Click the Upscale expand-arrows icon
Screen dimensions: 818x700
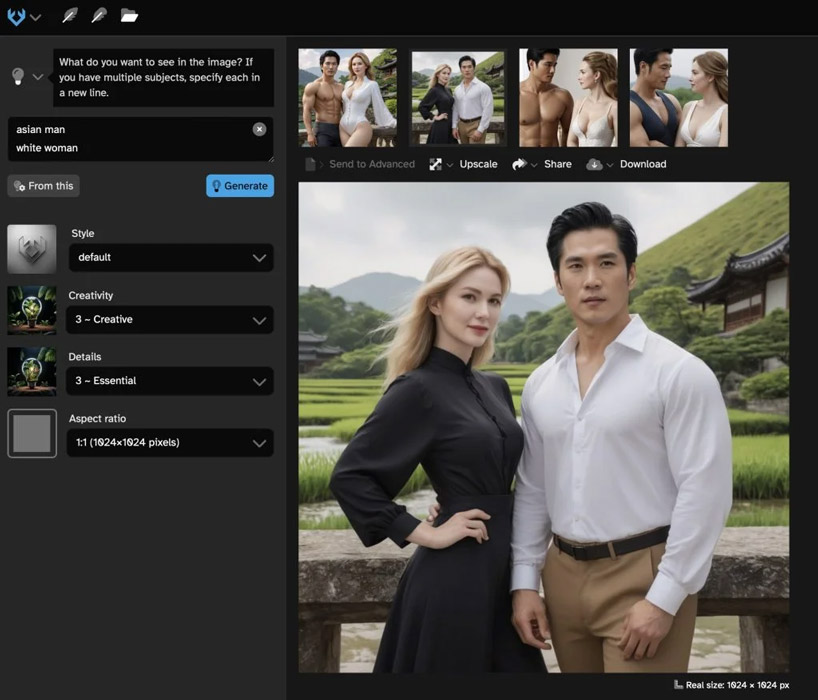coord(436,164)
